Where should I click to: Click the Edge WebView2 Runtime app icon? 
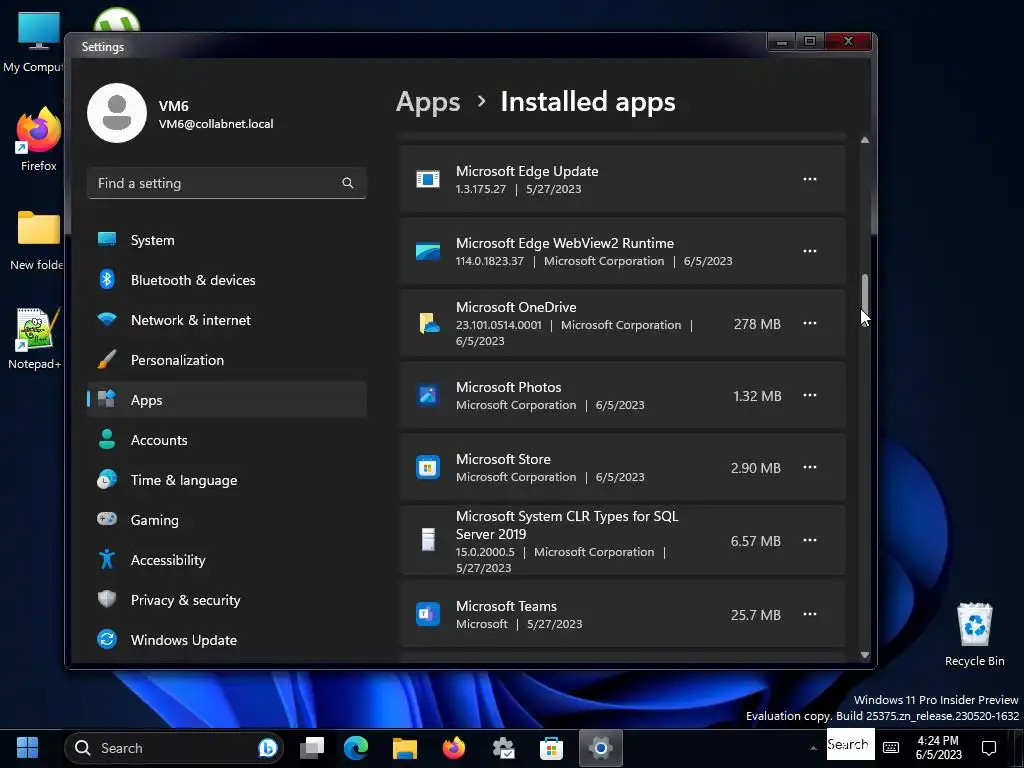428,251
